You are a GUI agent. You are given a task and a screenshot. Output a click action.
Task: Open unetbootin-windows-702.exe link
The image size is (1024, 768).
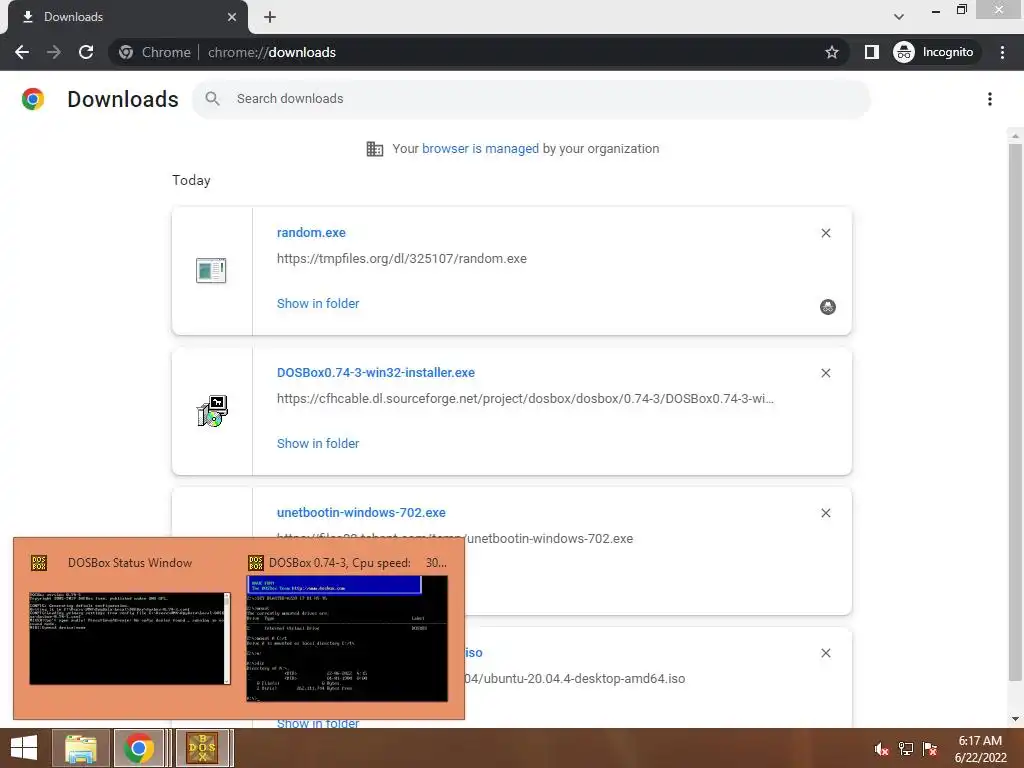coord(361,513)
